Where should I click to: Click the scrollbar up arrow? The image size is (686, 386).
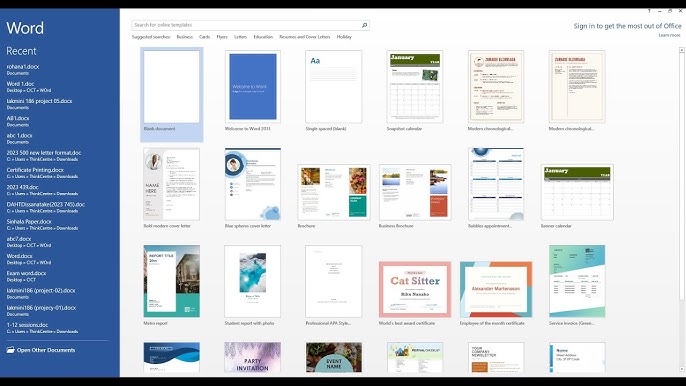[681, 50]
